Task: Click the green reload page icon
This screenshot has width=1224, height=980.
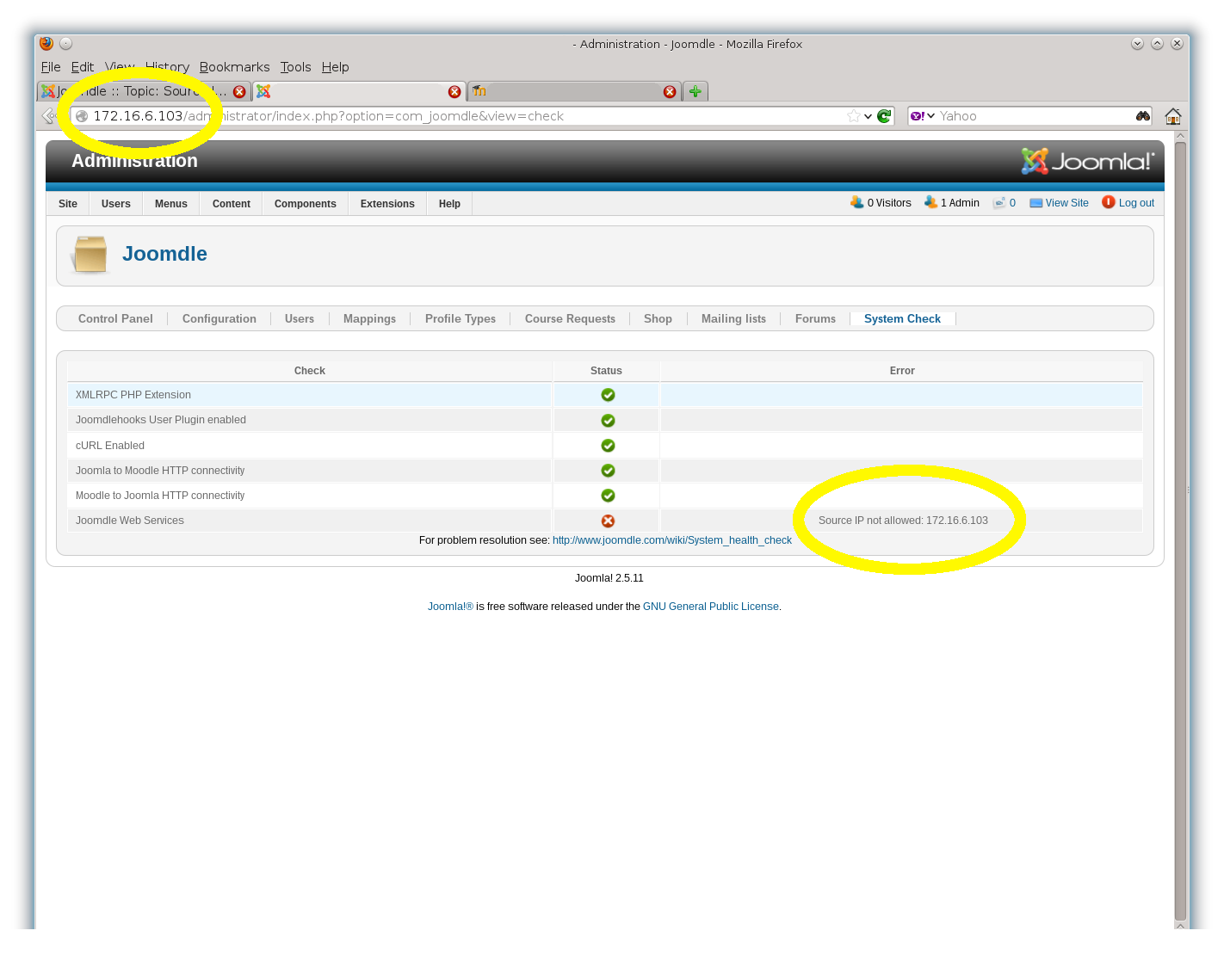Action: pyautogui.click(x=884, y=116)
